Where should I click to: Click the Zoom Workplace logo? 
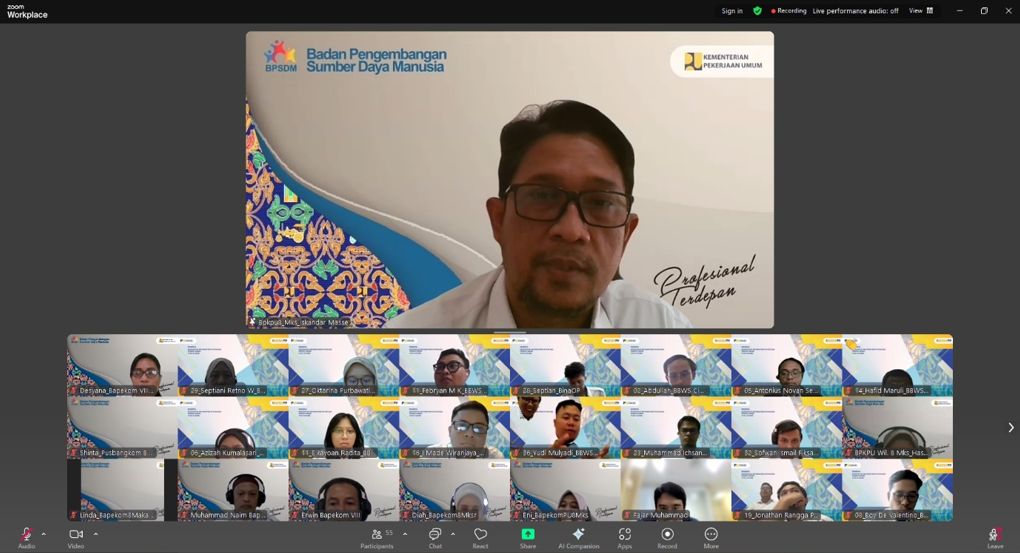[x=27, y=12]
